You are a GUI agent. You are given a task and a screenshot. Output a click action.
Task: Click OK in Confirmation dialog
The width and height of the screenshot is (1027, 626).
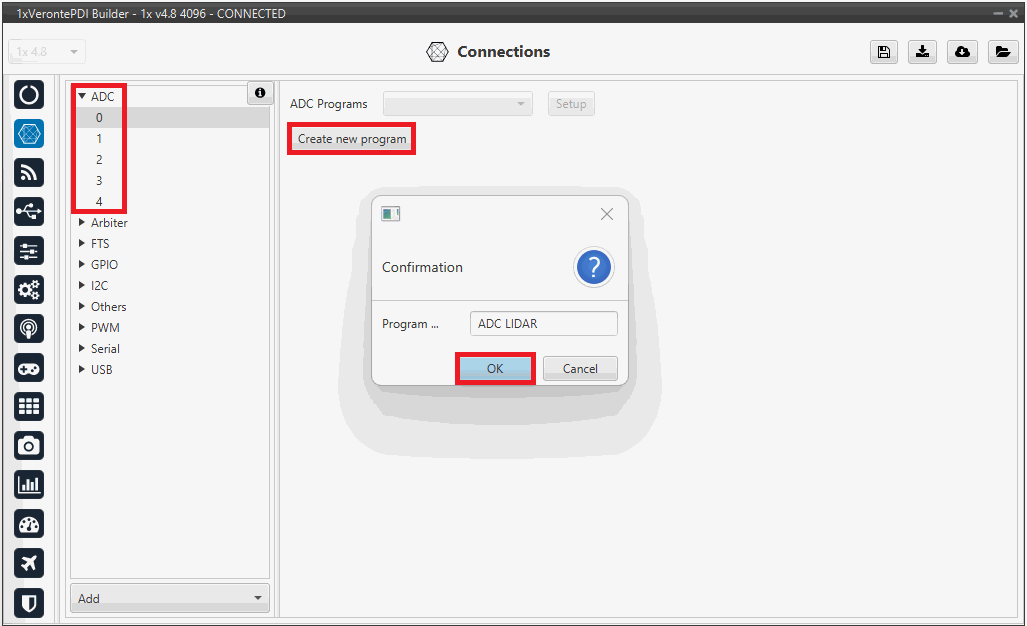495,369
